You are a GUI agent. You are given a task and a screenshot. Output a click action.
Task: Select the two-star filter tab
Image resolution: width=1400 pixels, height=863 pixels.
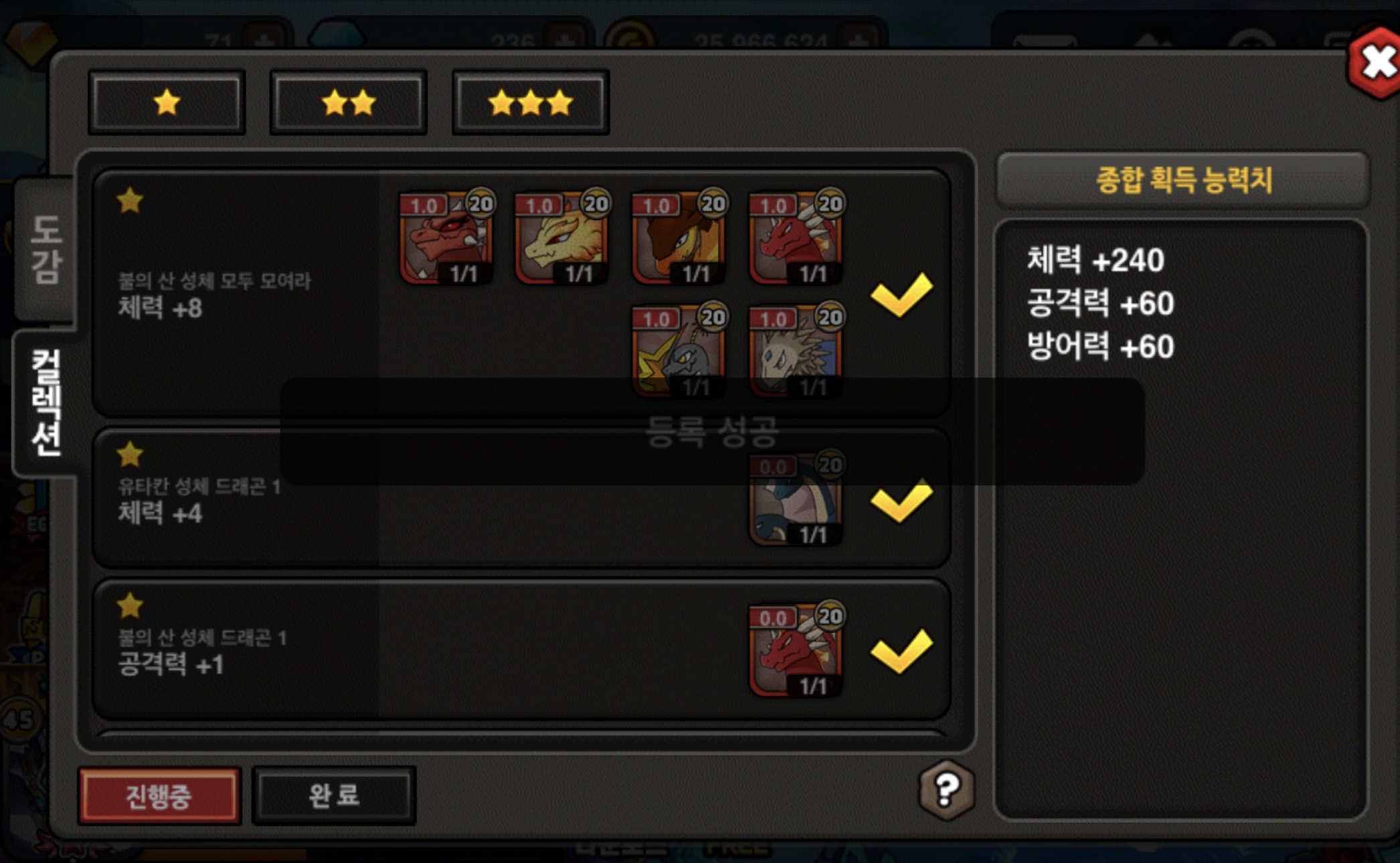pos(348,103)
